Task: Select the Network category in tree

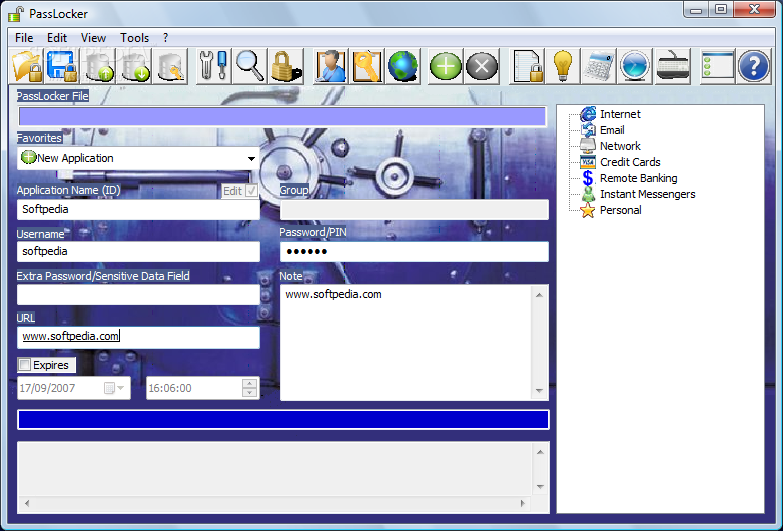Action: 620,146
